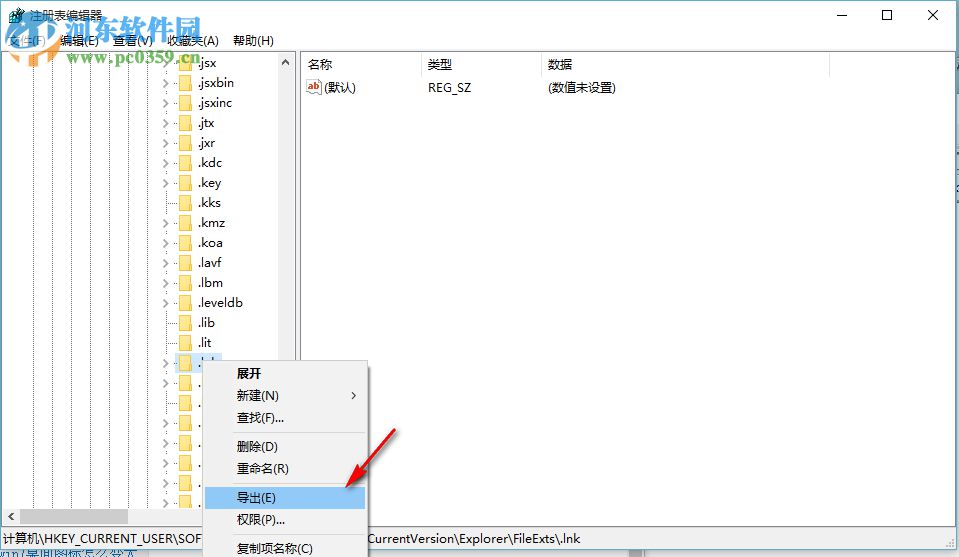Close the registry editor window
The image size is (959, 557).
click(x=933, y=15)
